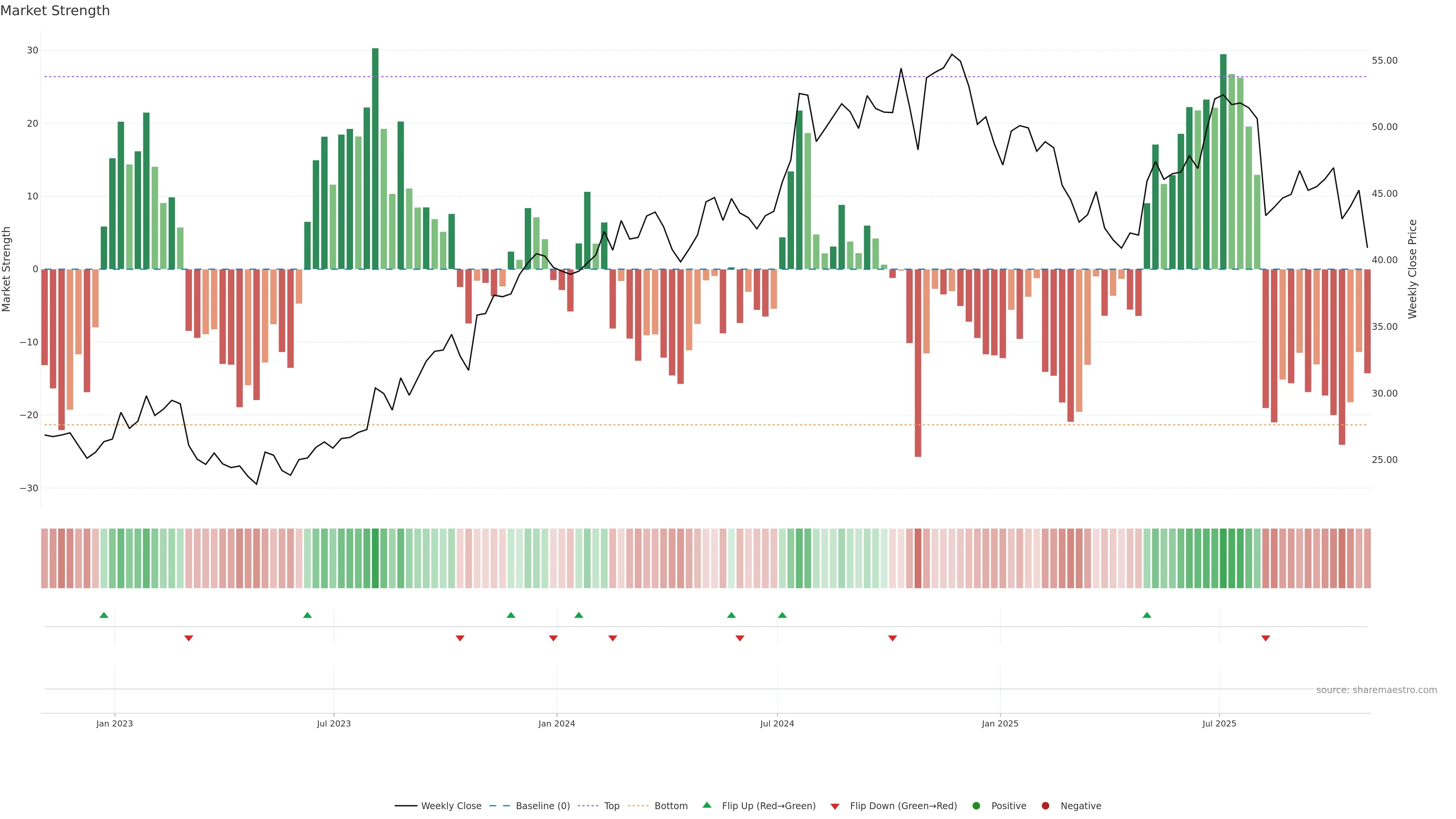Click the red Negative dot in legend
The width and height of the screenshot is (1456, 819).
pyautogui.click(x=1045, y=806)
